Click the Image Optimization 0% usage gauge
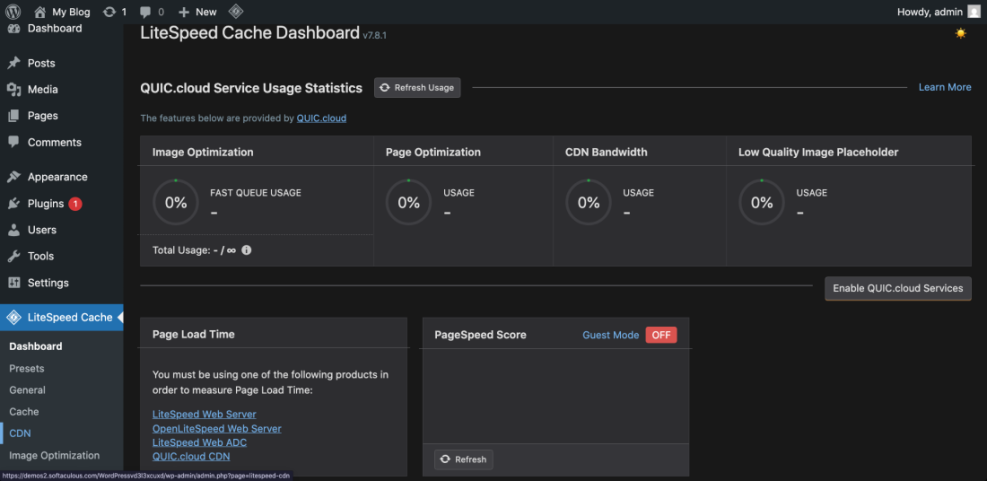Viewport: 987px width, 481px height. (x=176, y=202)
